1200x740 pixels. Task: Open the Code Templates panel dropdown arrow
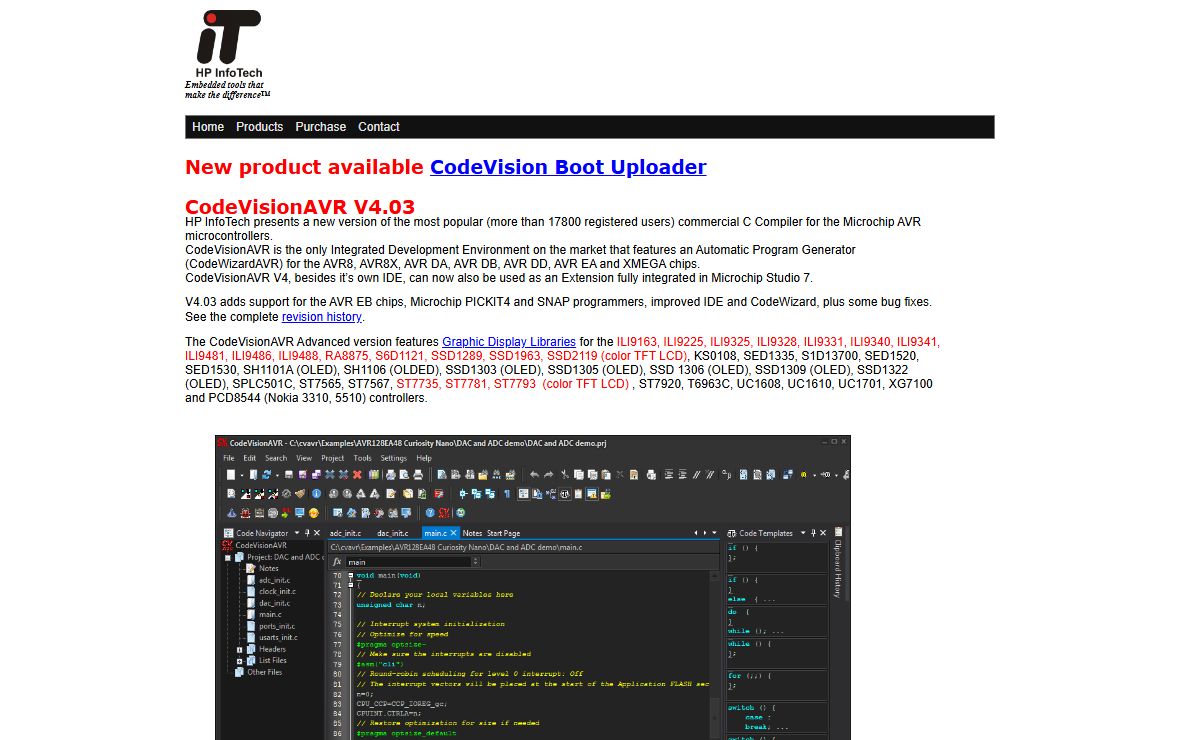click(803, 533)
